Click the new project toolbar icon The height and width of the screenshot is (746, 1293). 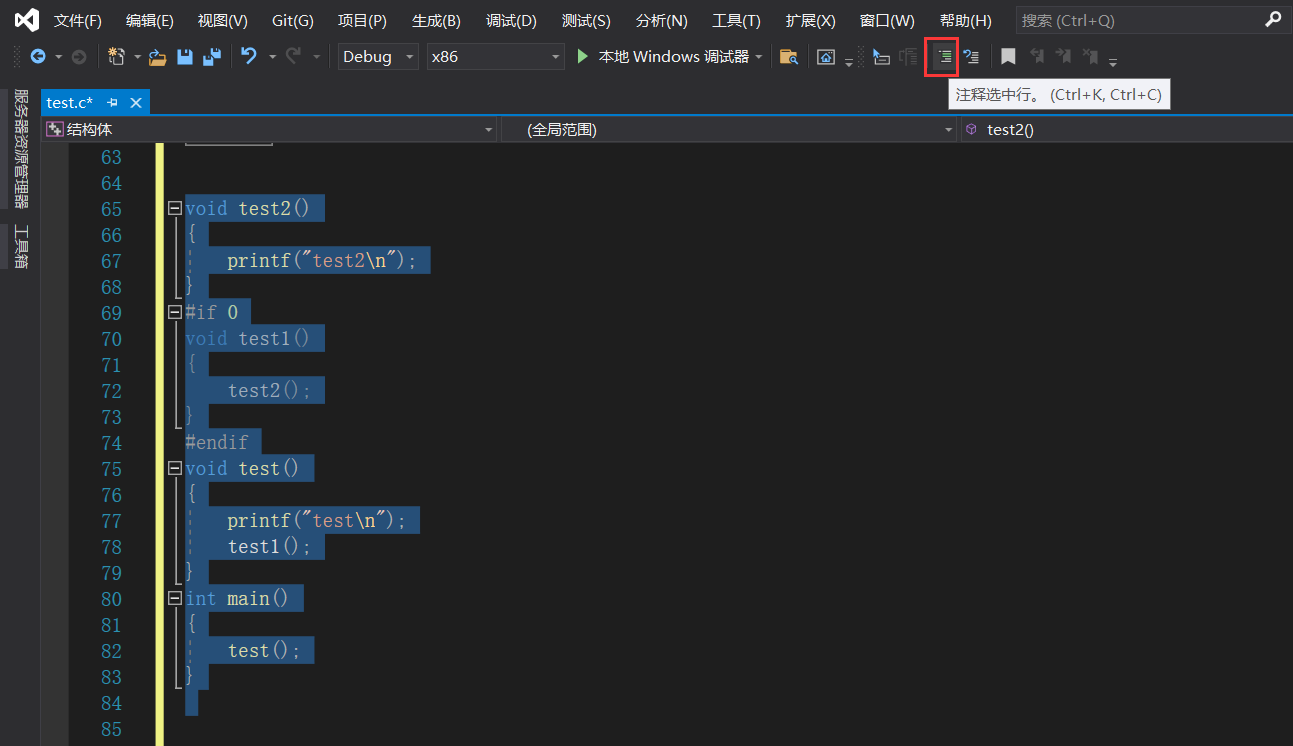[x=116, y=57]
